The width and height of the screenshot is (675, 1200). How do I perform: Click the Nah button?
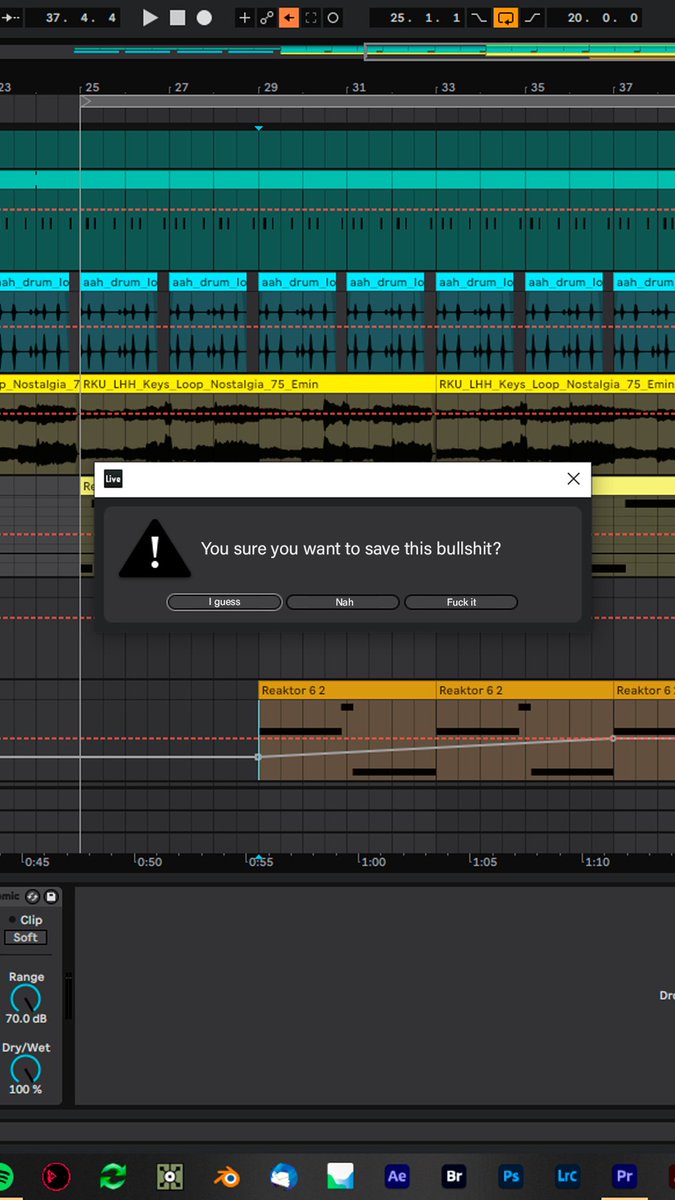point(344,602)
